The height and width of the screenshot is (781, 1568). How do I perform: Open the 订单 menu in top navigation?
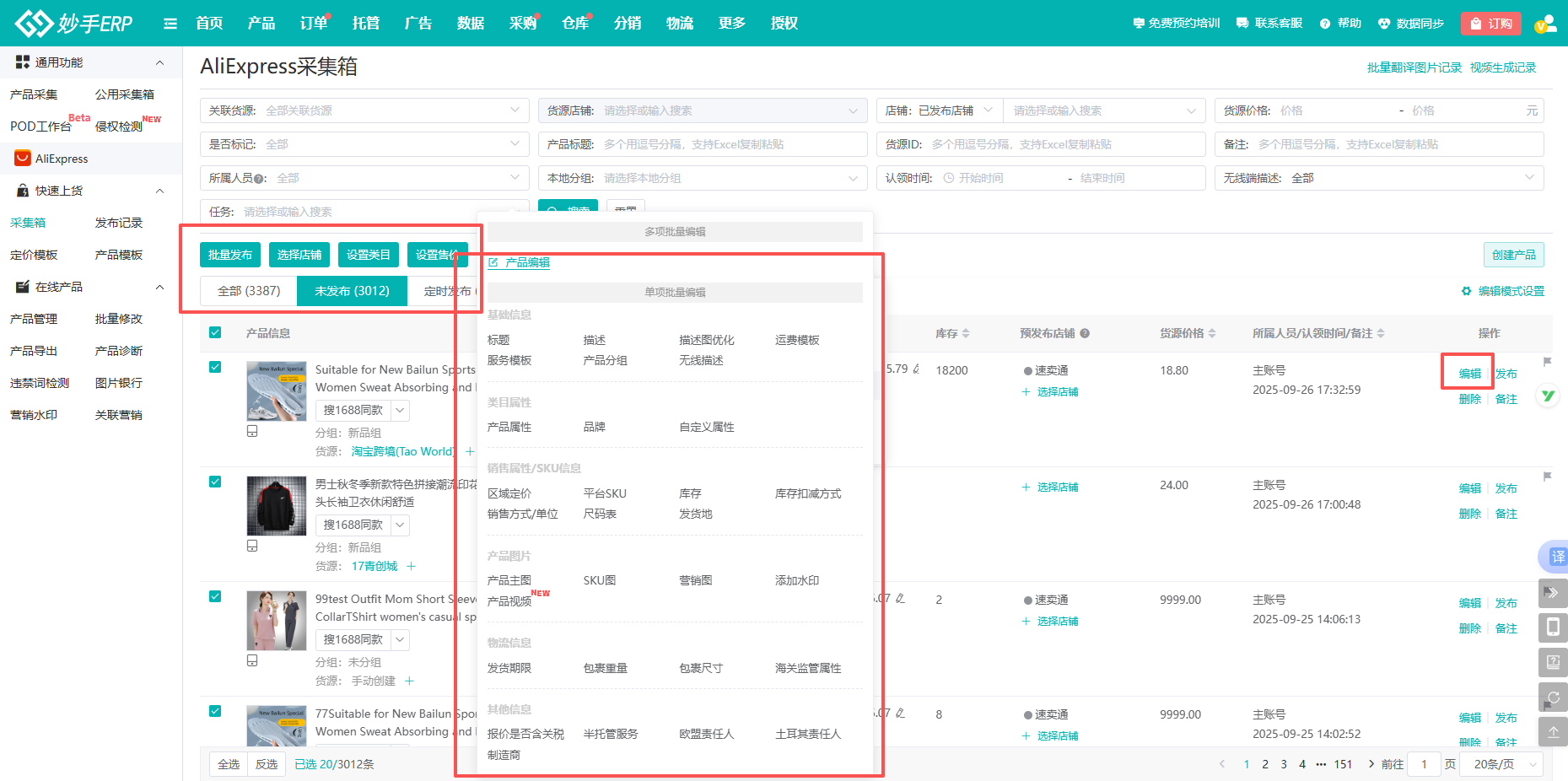point(313,24)
